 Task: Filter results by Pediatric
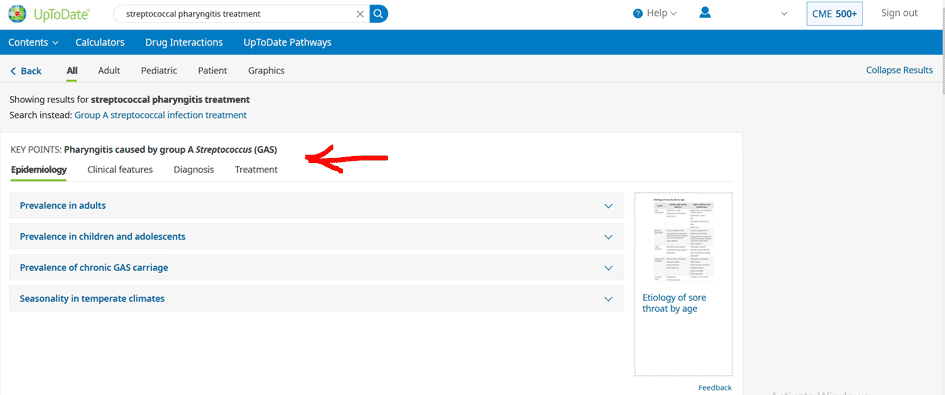(x=159, y=71)
